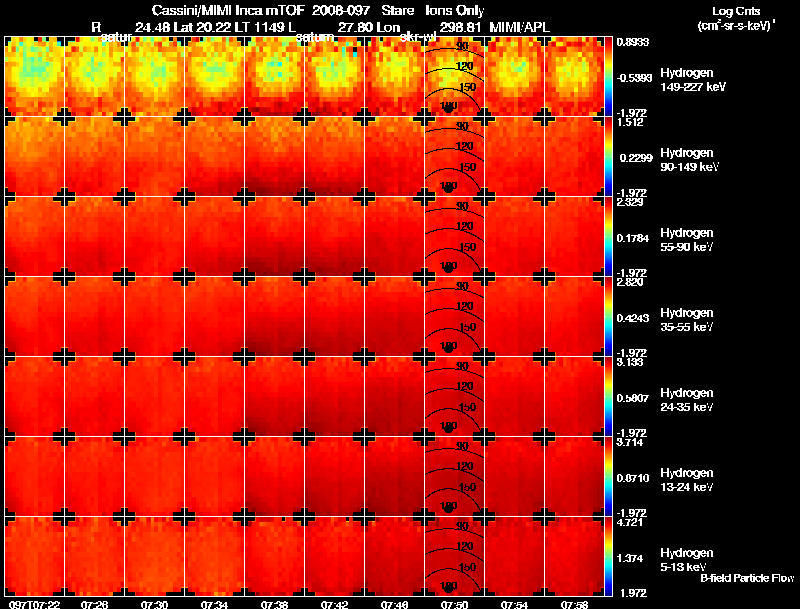
Task: Select the 5-13 keV image at 07:38
Action: 274,557
